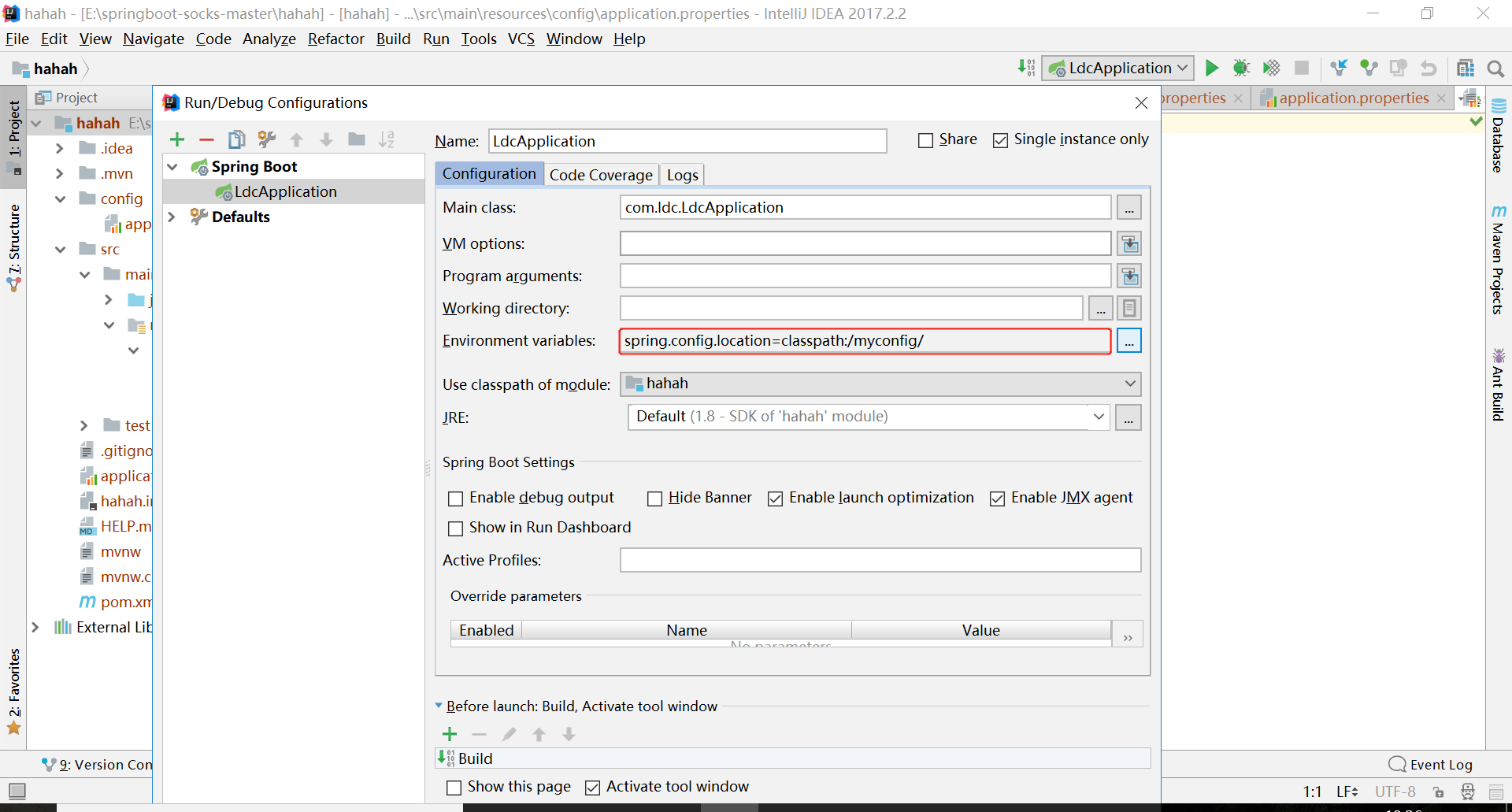Open Search Everywhere magnifier icon
The height and width of the screenshot is (812, 1512).
(x=1495, y=69)
